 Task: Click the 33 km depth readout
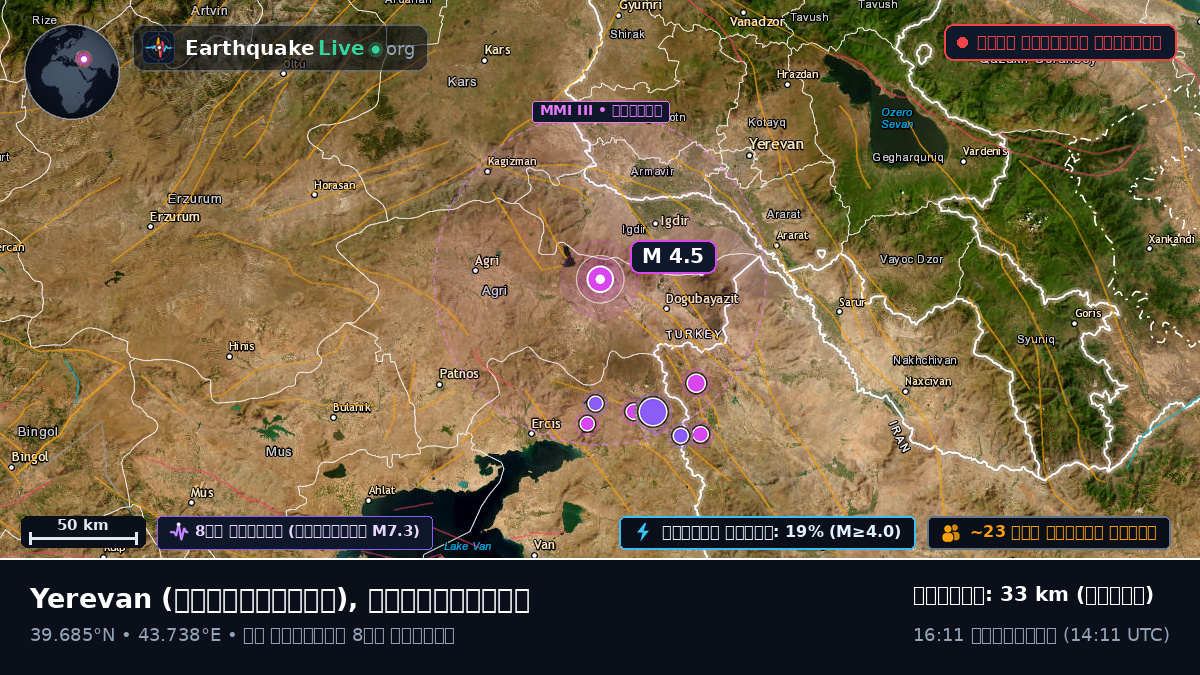click(x=1034, y=595)
